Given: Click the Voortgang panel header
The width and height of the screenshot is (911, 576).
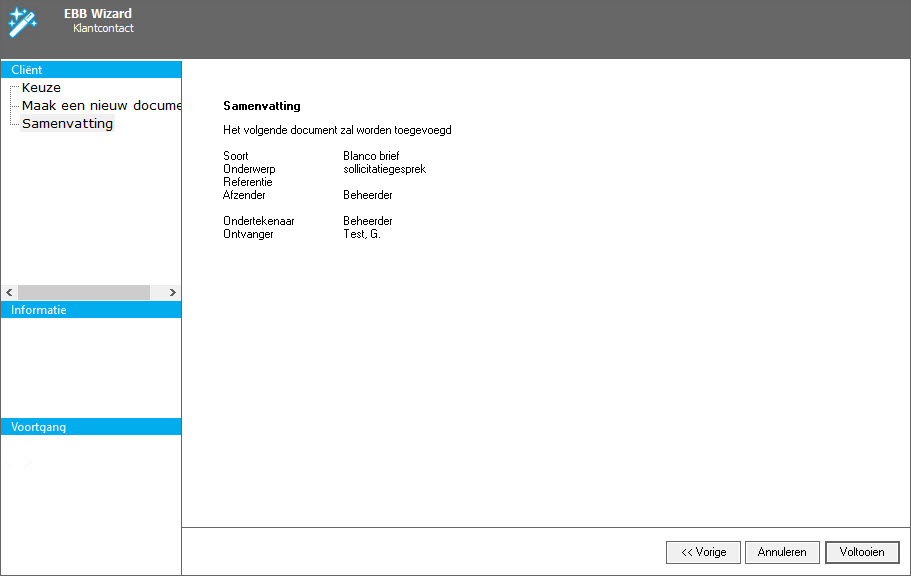Looking at the screenshot, I should coord(90,427).
